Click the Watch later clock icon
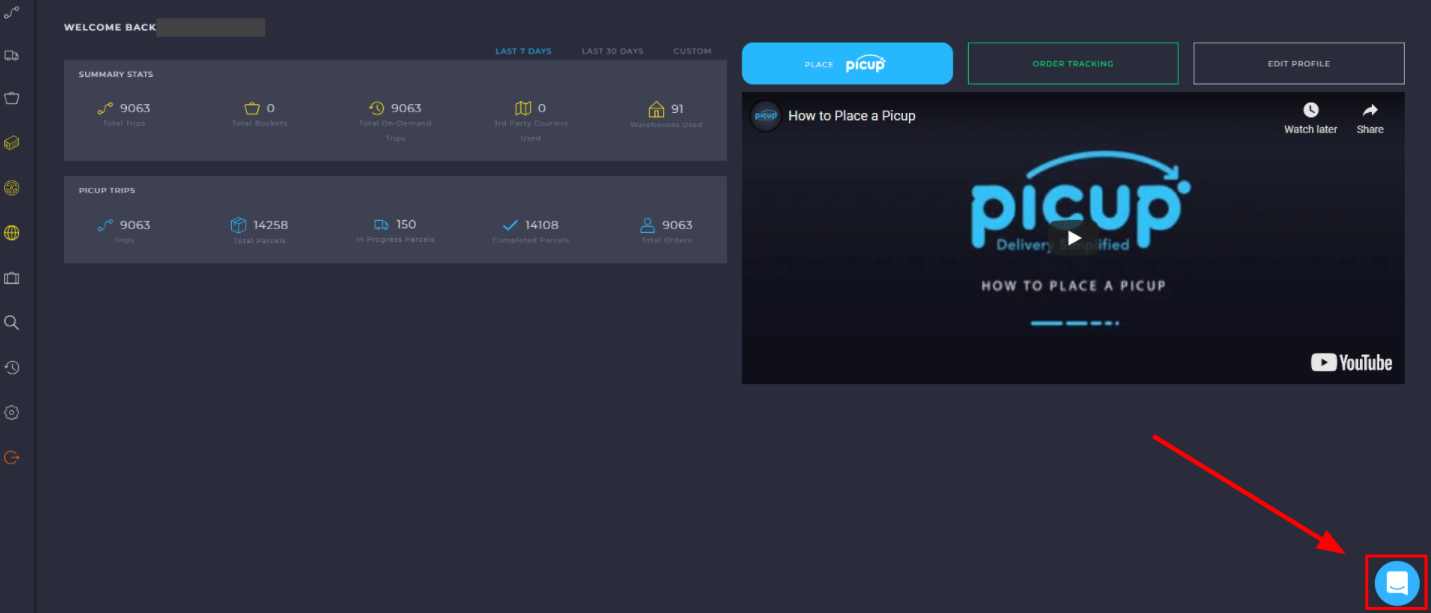This screenshot has height=613, width=1431. pos(1310,110)
